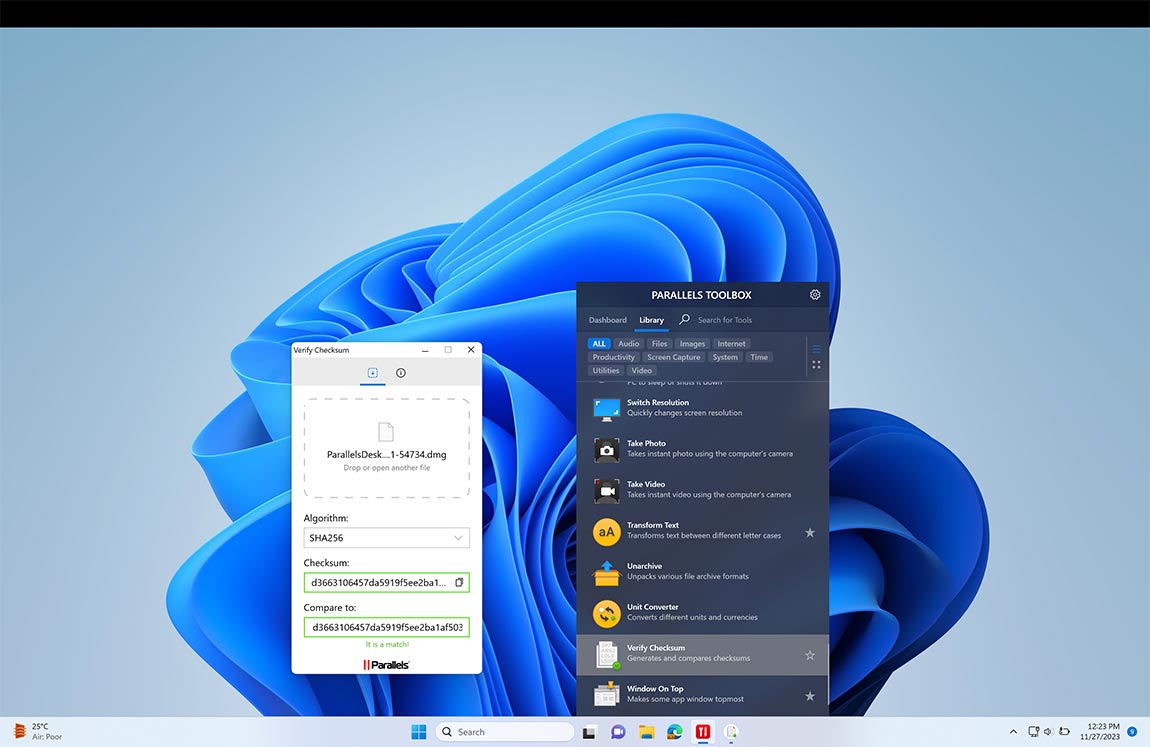Open the Algorithm dropdown showing SHA256

pos(386,537)
